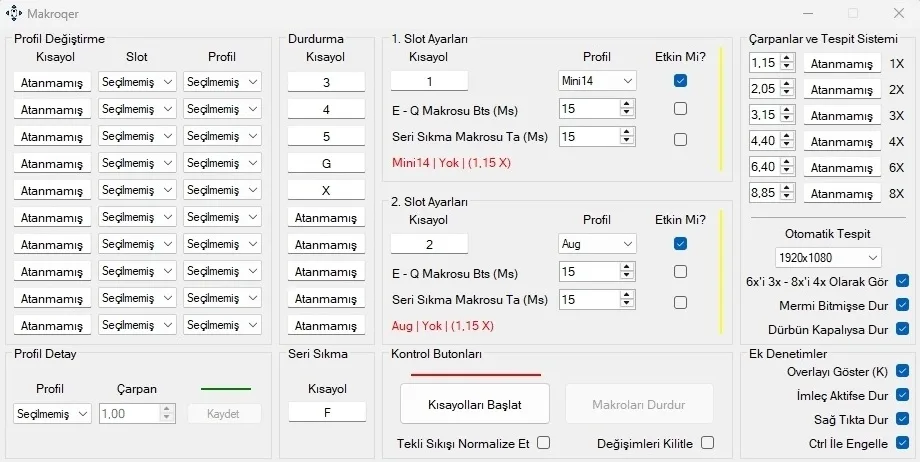Toggle the Mermi Bitmişse Dur checkbox
This screenshot has width=920, height=462.
(903, 304)
